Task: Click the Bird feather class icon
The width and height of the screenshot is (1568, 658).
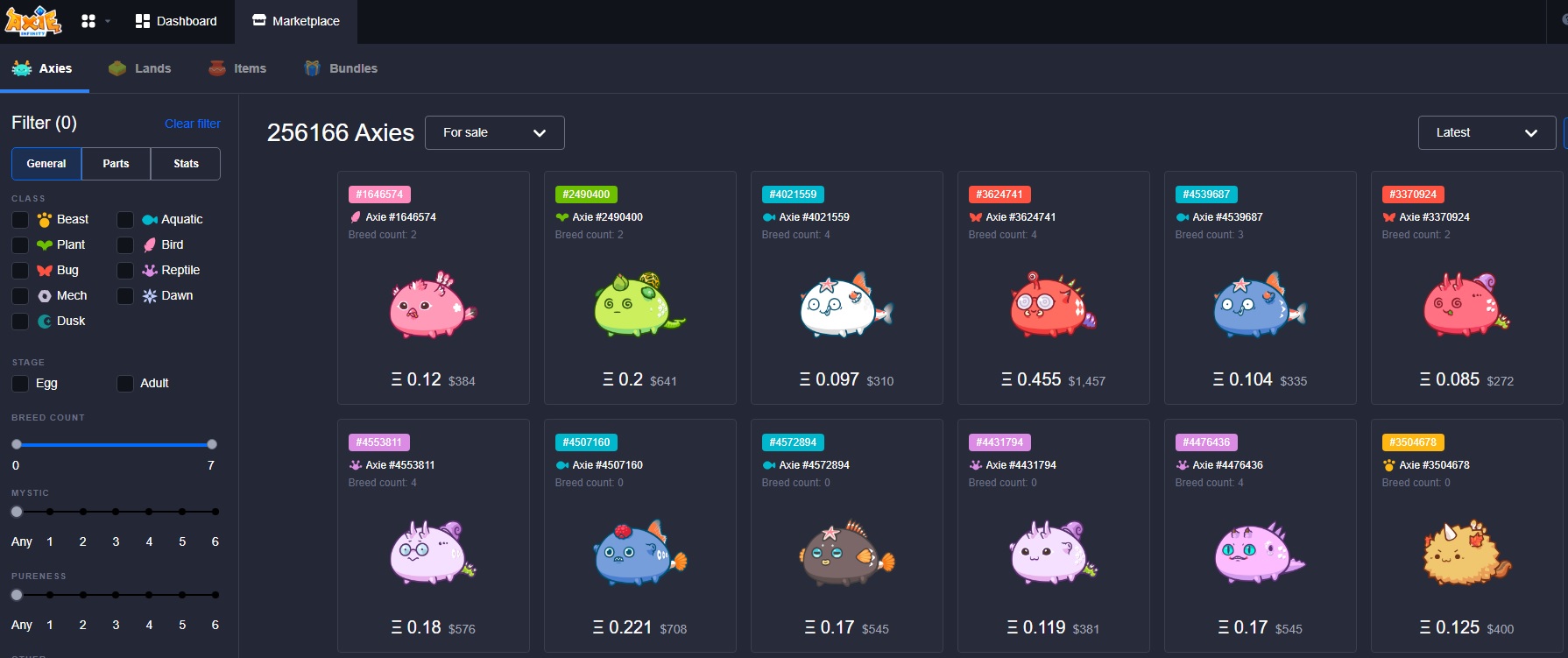Action: pyautogui.click(x=150, y=244)
